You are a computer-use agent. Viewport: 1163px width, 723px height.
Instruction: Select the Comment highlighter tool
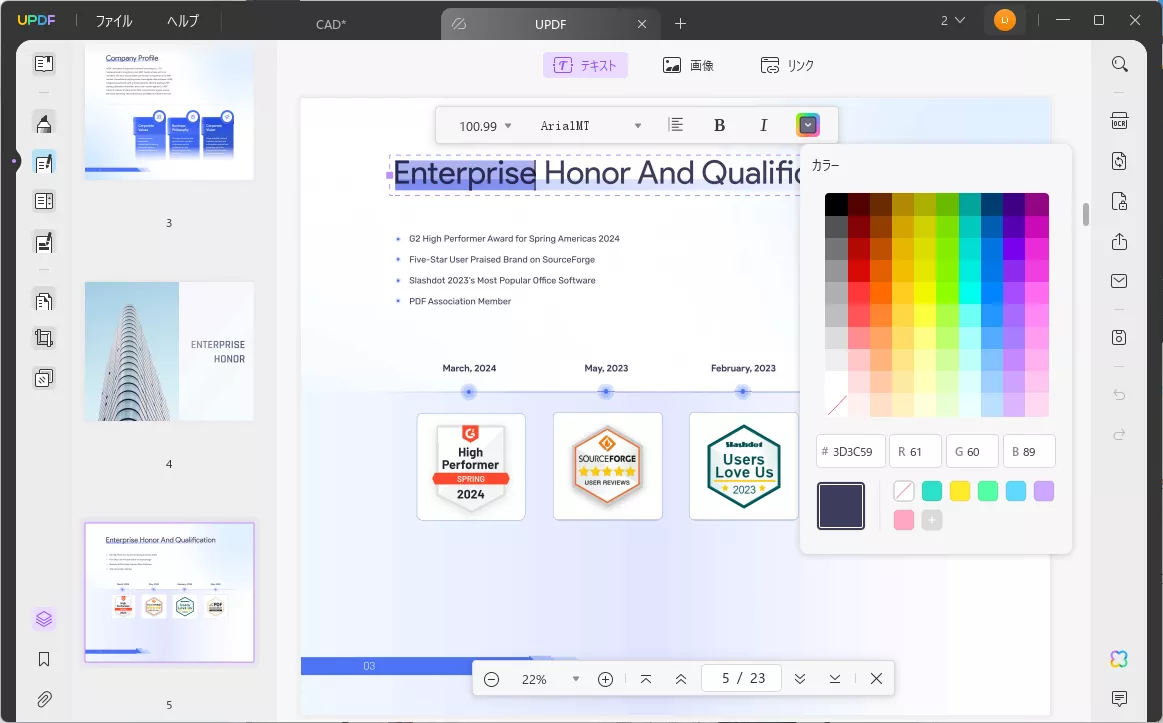[x=44, y=123]
